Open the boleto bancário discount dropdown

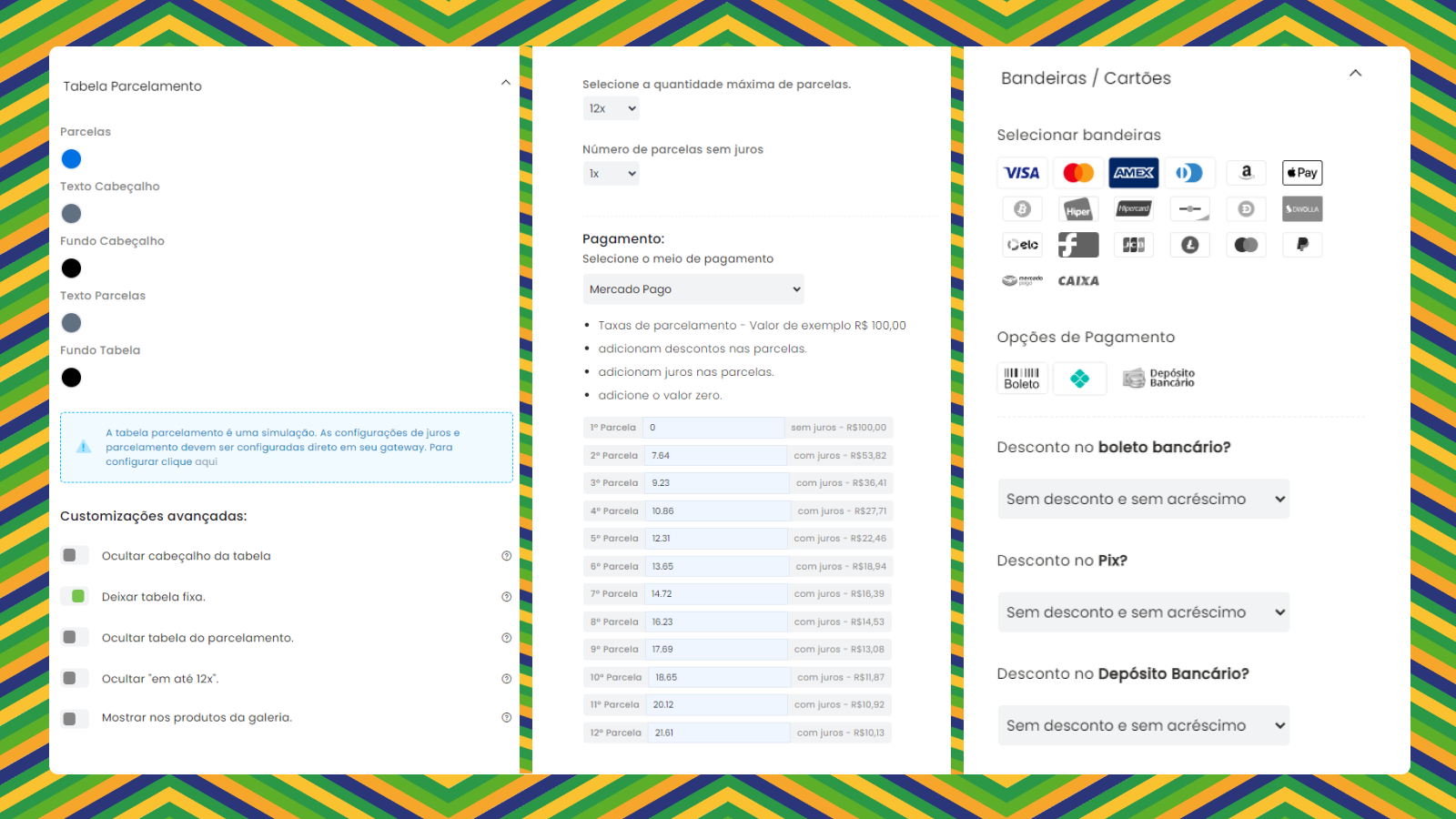coord(1144,499)
